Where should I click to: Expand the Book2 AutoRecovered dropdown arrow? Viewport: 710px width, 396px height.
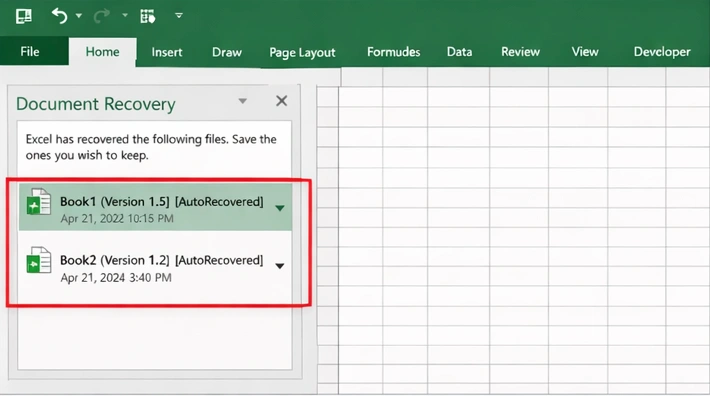(x=280, y=266)
